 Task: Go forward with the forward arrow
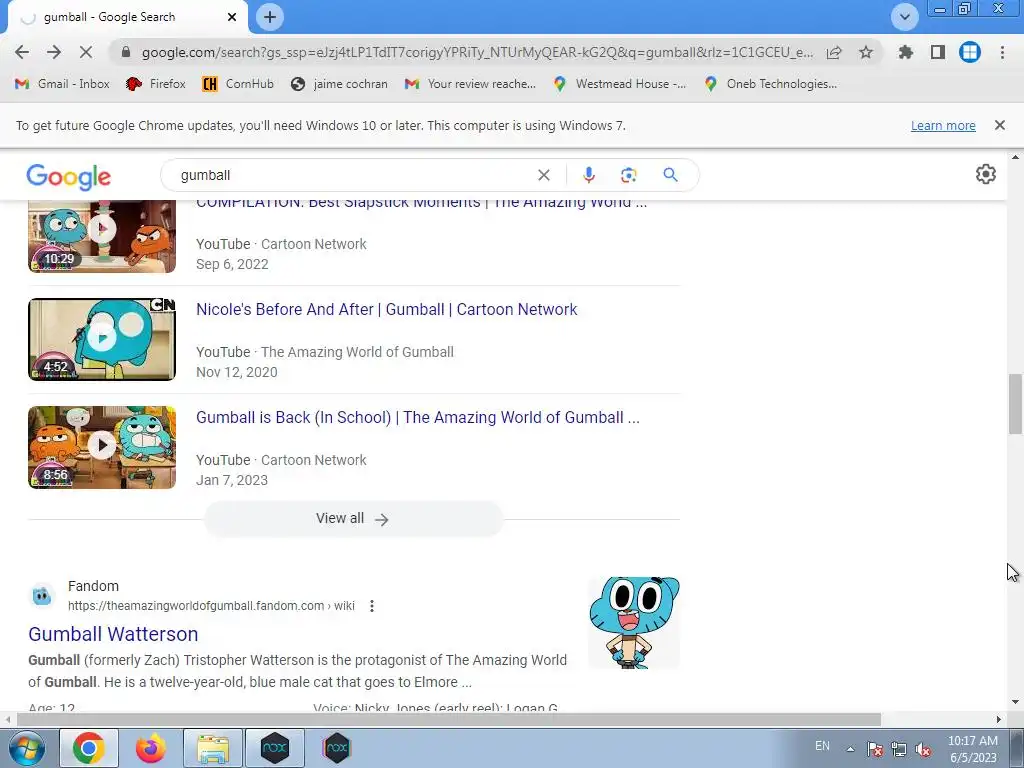[54, 52]
